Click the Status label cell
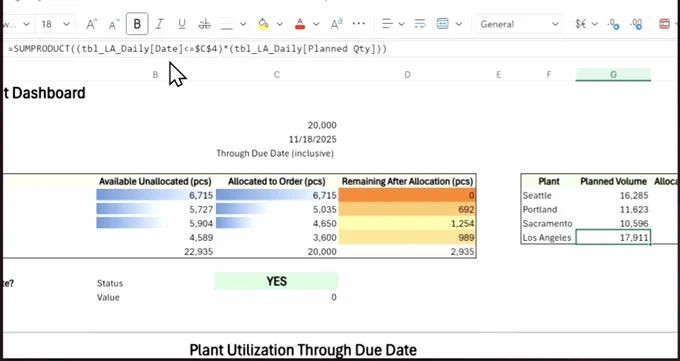Image resolution: width=680 pixels, height=361 pixels. (110, 283)
